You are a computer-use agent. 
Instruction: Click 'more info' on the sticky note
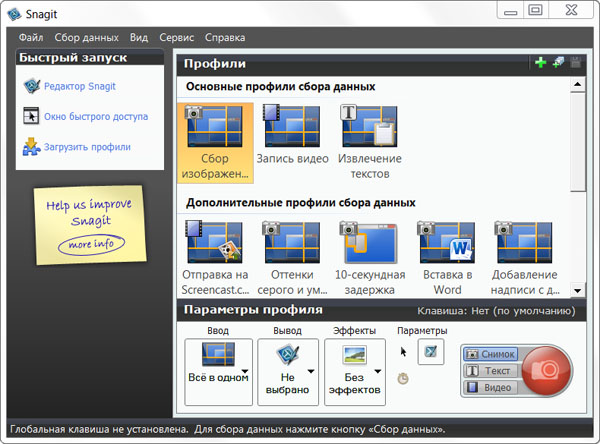pos(91,244)
